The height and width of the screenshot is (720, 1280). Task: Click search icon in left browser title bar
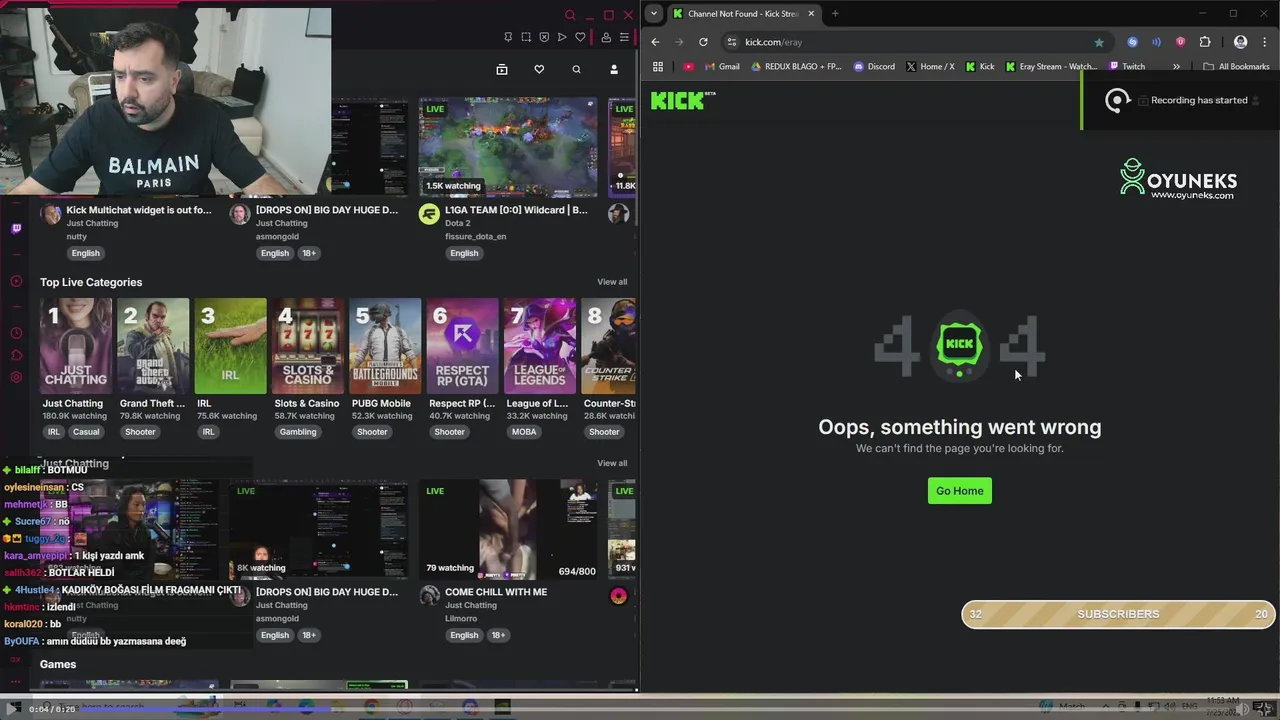coord(570,15)
